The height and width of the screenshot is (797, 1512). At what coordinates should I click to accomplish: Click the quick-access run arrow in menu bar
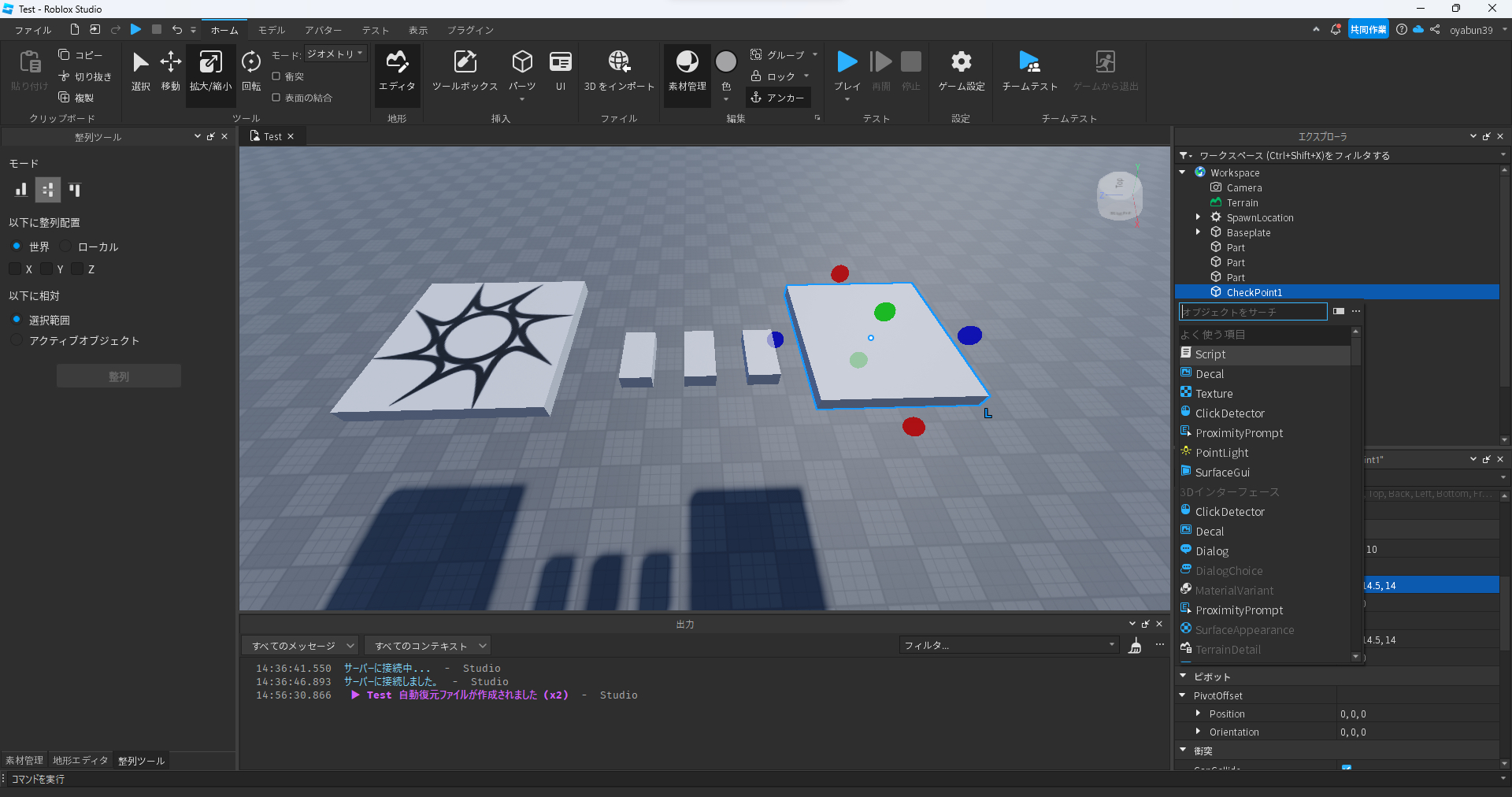click(136, 29)
